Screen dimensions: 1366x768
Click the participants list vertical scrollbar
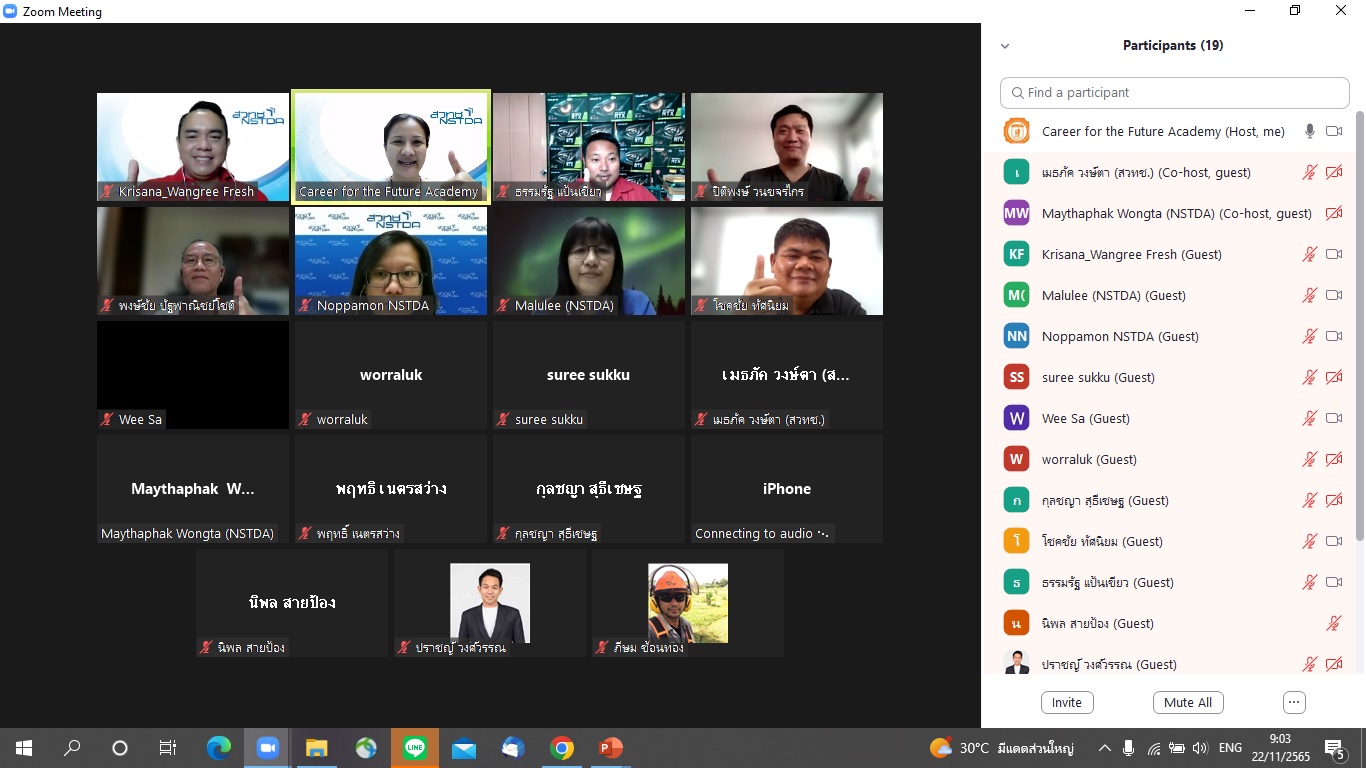pyautogui.click(x=1358, y=330)
